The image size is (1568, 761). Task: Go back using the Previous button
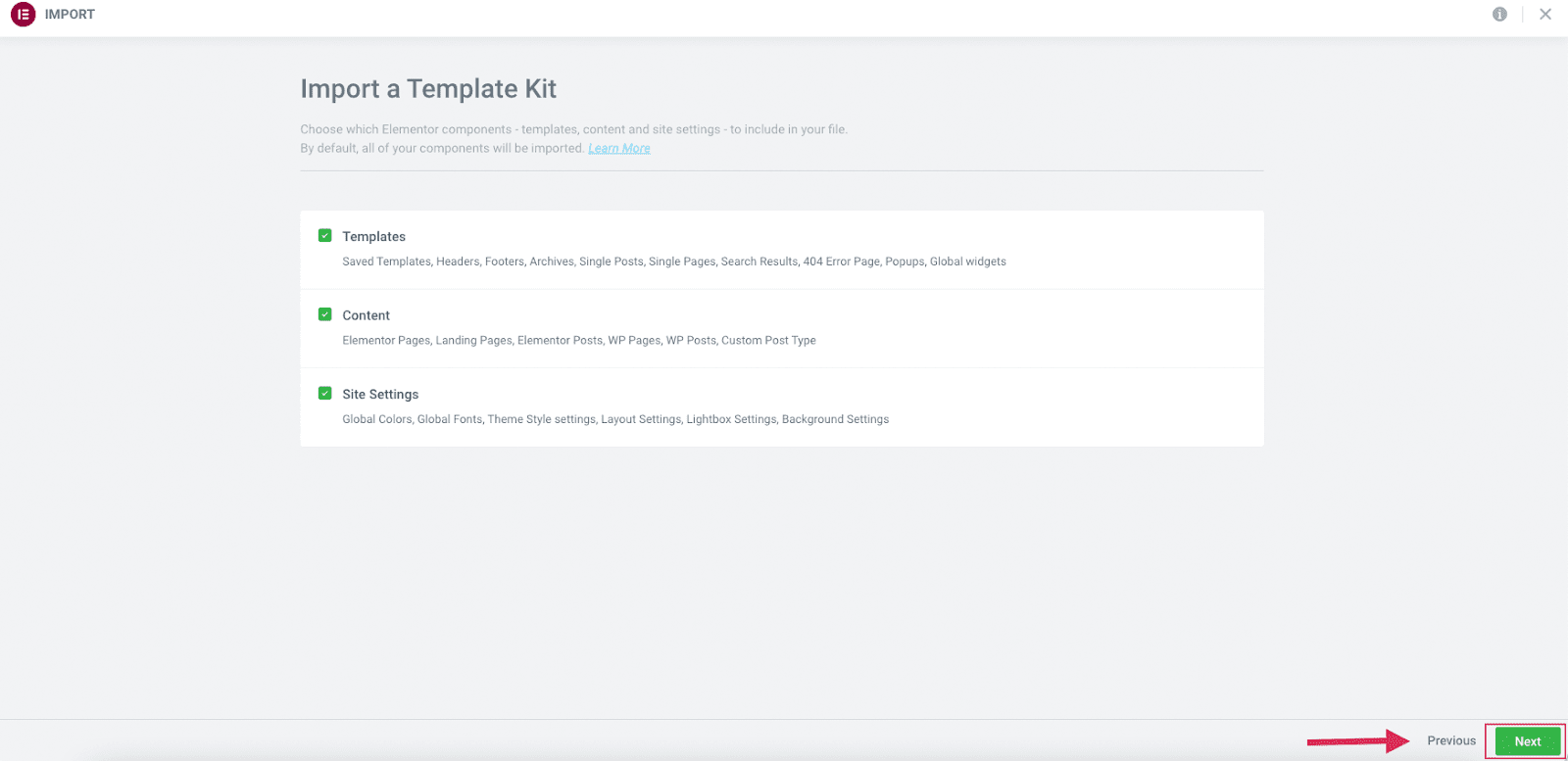(1450, 740)
